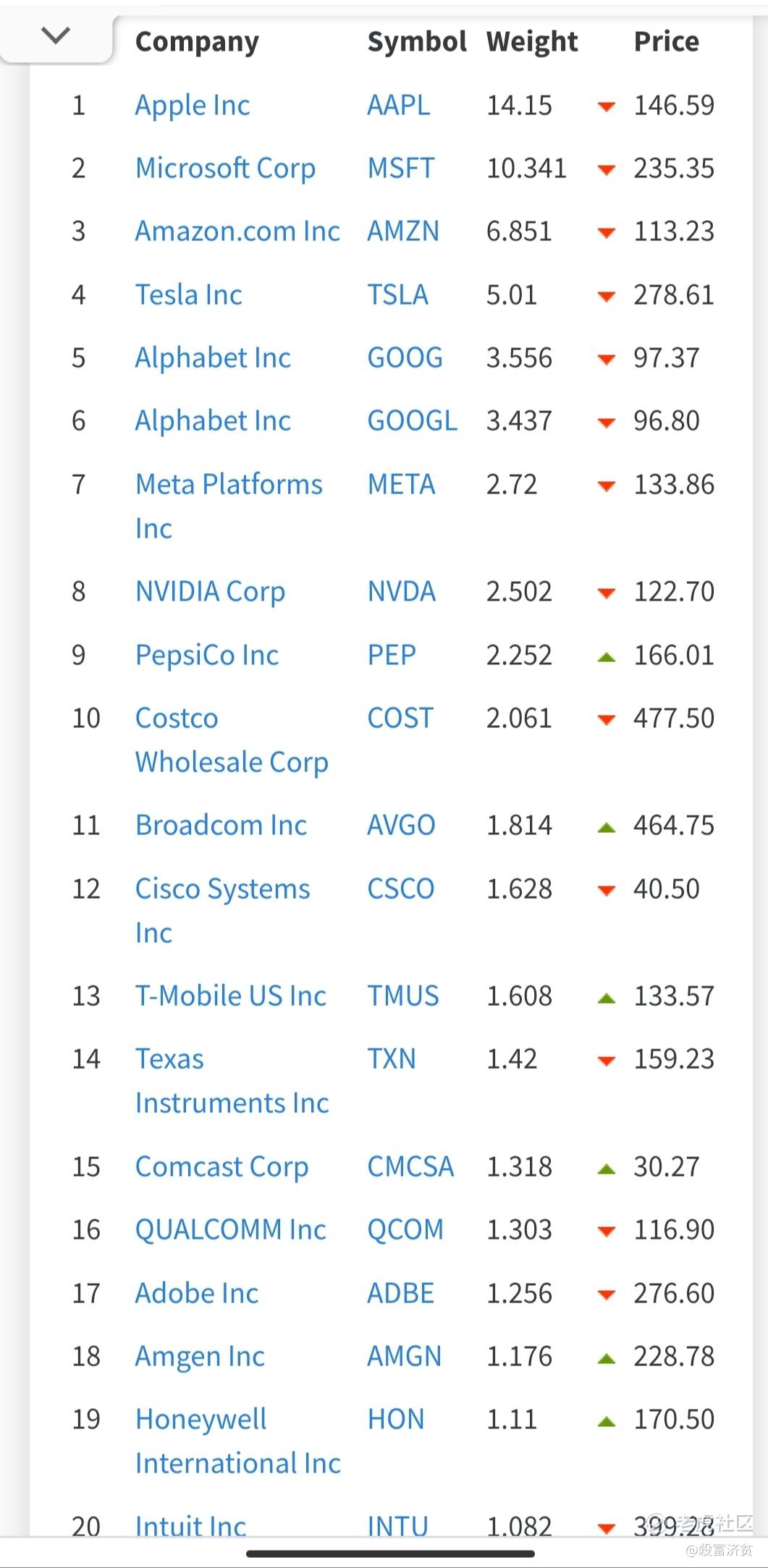Collapse the list with the chevron arrow

tap(56, 35)
